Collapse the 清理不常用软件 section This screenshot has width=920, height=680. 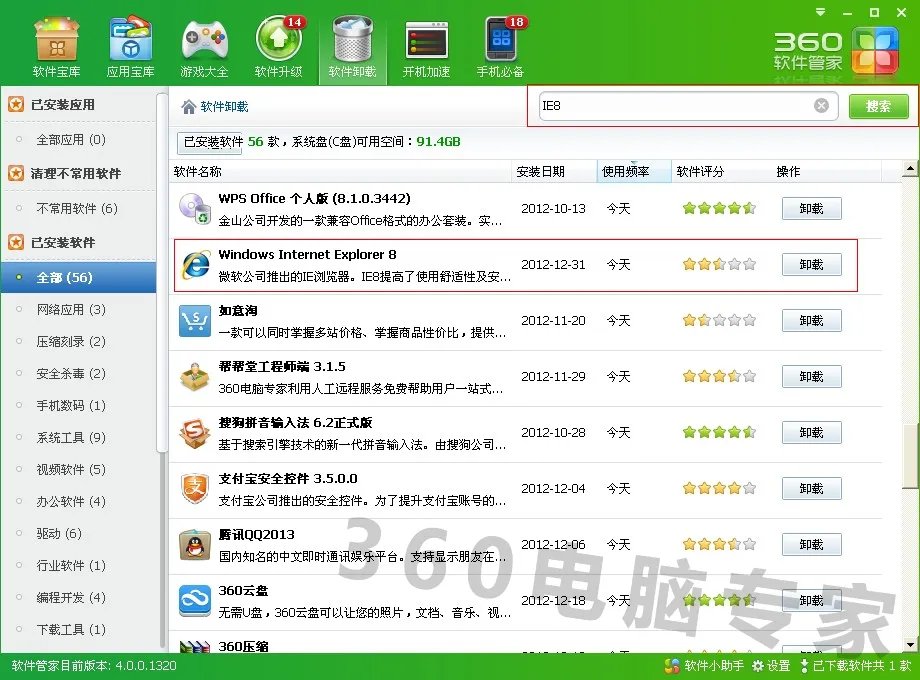68,174
